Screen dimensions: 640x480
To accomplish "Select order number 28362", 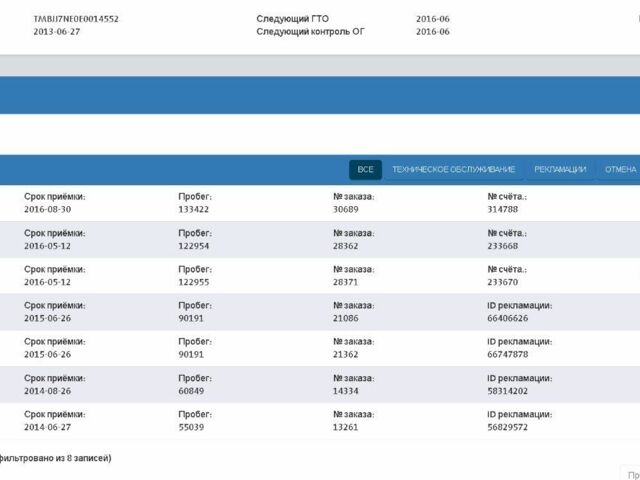I will coord(346,245).
